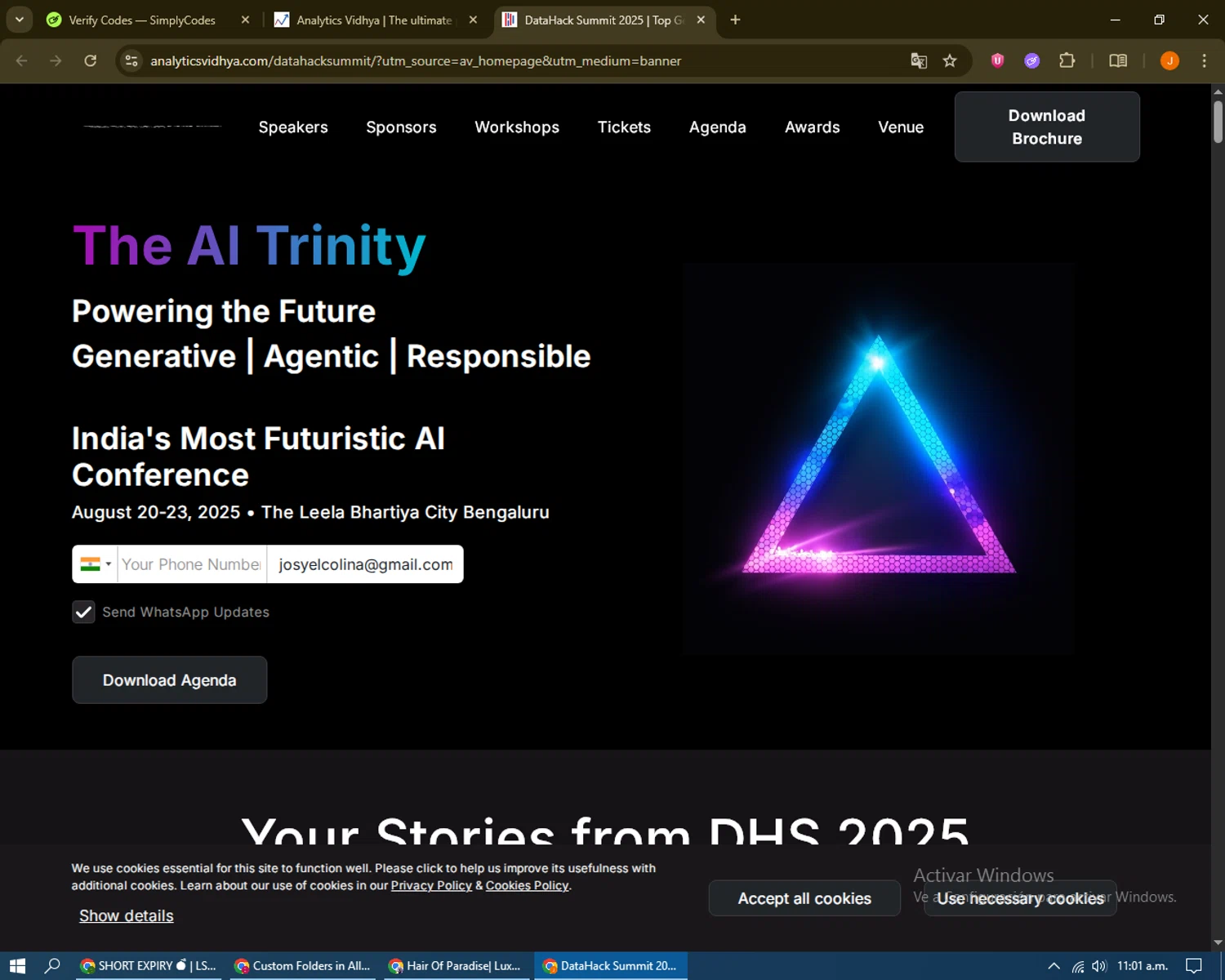
Task: Switch to the SHORT EXPIRY taskbar window
Action: click(148, 966)
